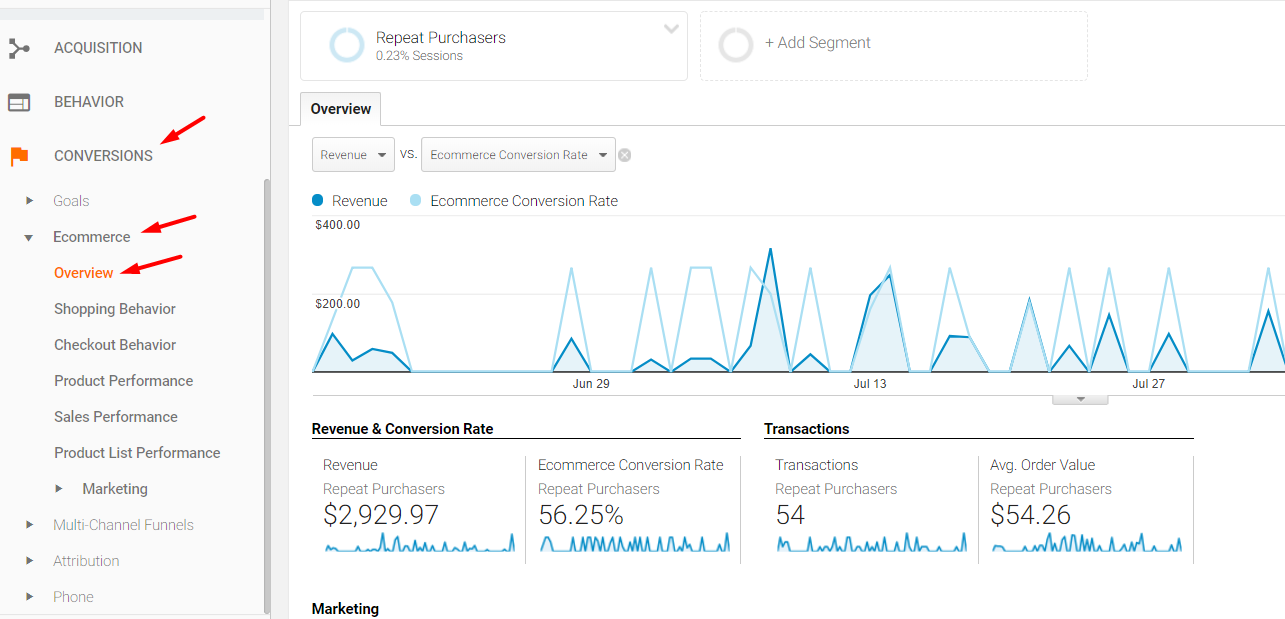
Task: Click the empty Add Segment circle icon
Action: coord(736,45)
